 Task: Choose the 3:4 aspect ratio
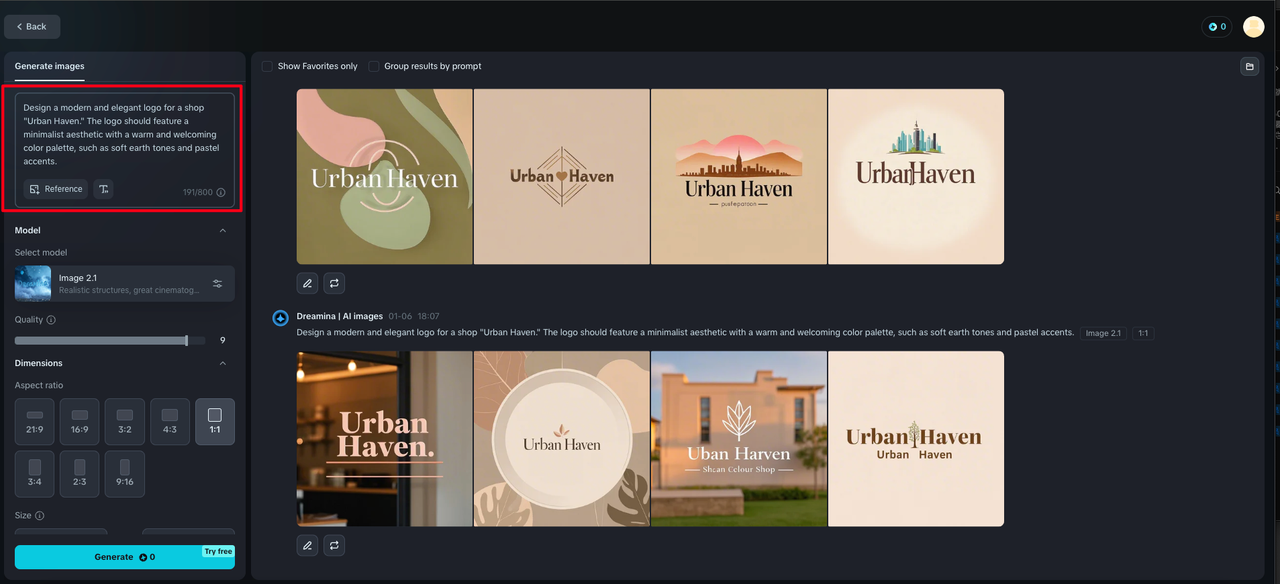point(35,474)
